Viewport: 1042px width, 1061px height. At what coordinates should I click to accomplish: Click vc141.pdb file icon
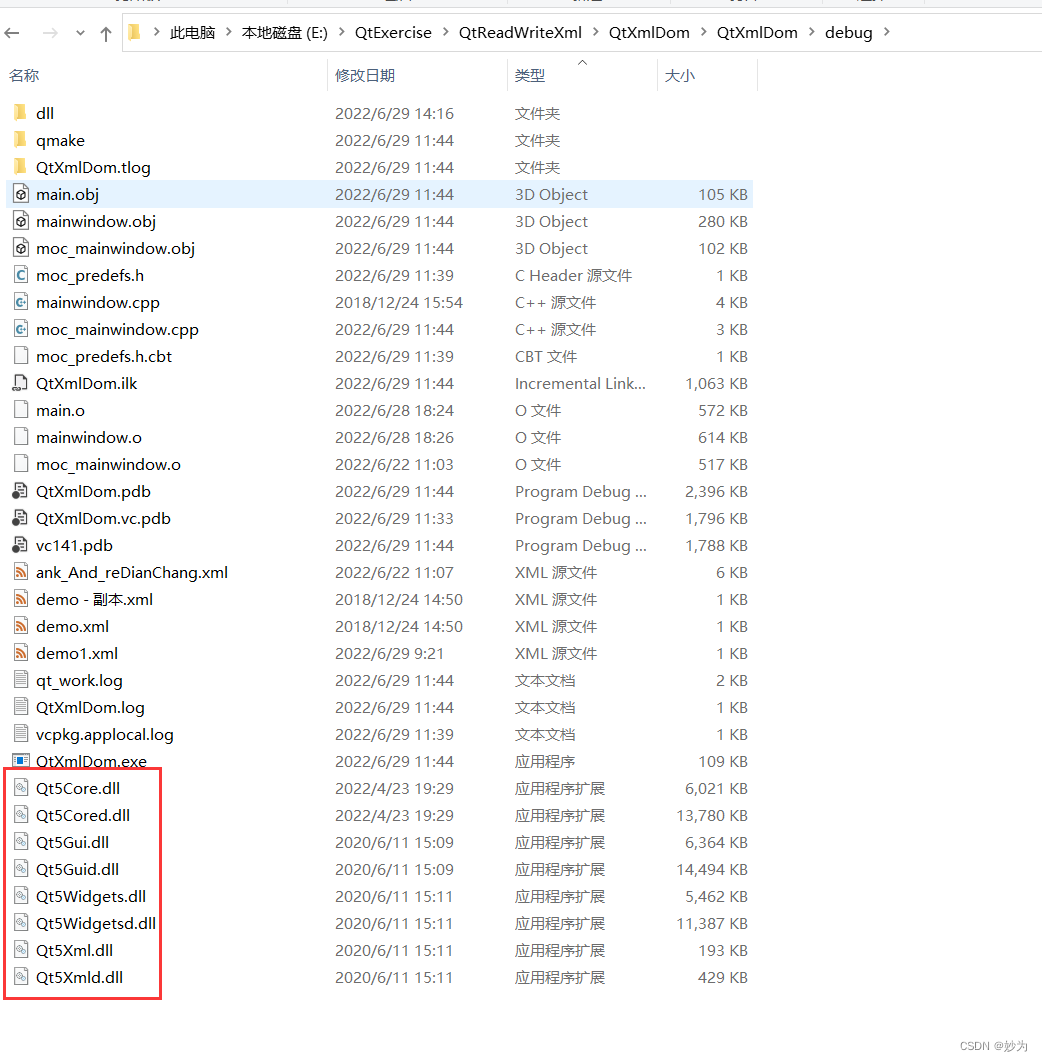point(20,545)
